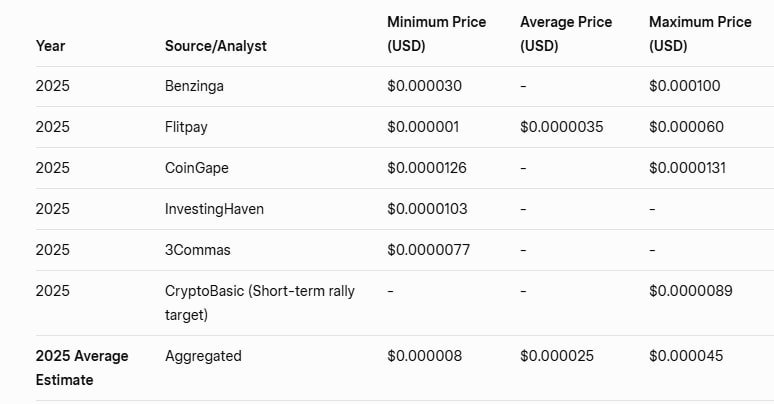Click the "Minimum Price (USD)" header
This screenshot has width=774, height=404.
pyautogui.click(x=435, y=34)
